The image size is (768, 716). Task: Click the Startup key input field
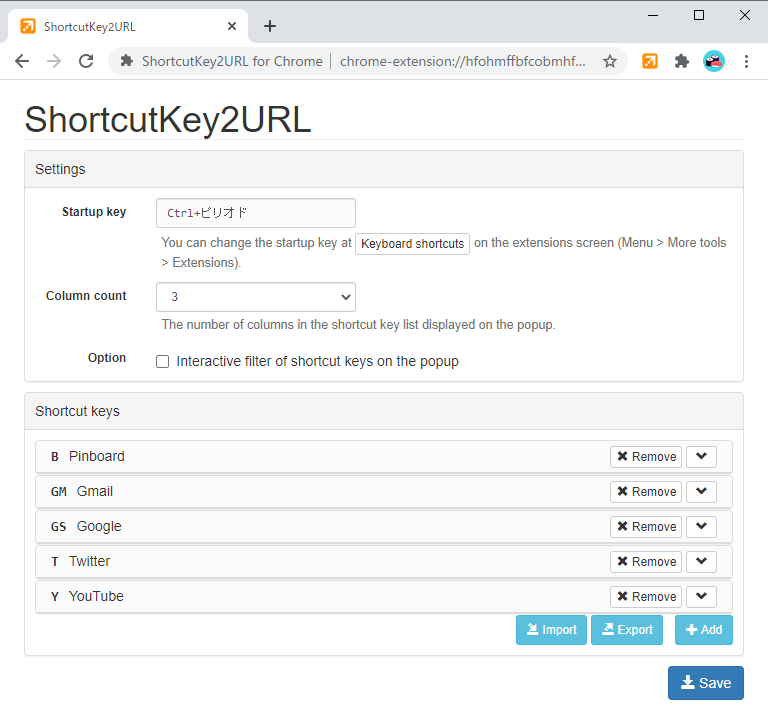(256, 213)
